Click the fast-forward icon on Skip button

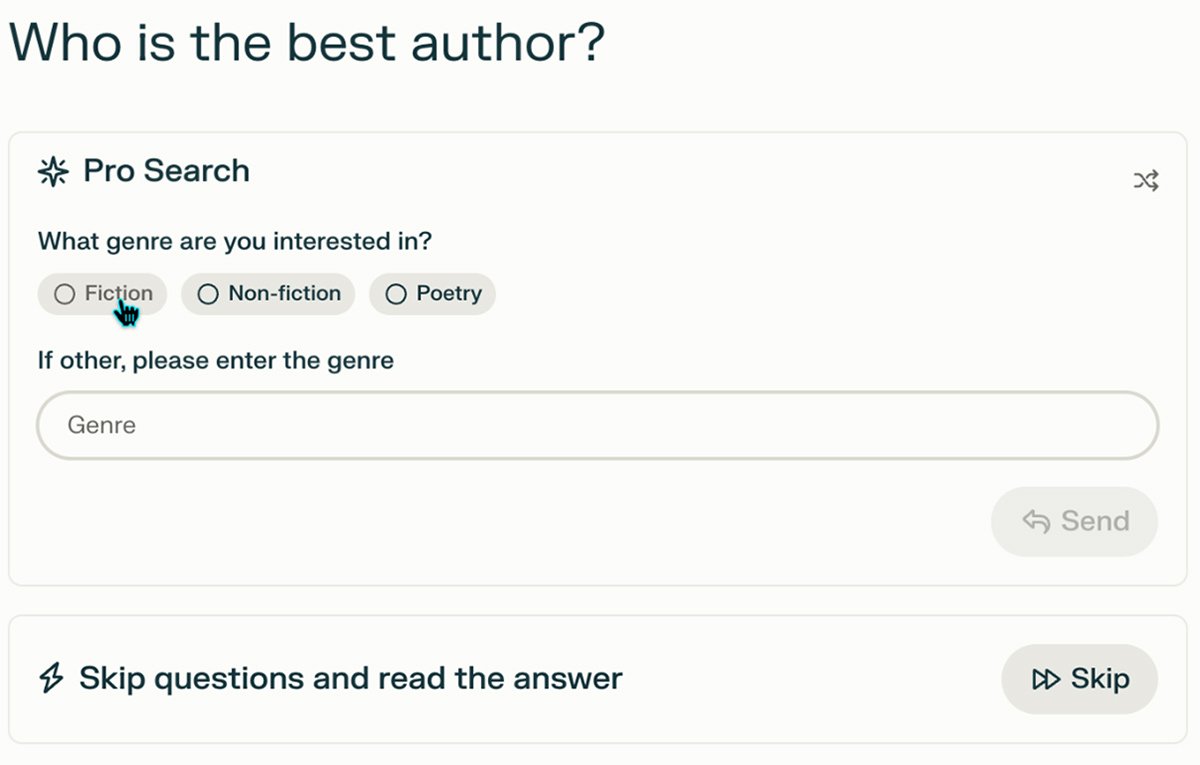click(1046, 680)
